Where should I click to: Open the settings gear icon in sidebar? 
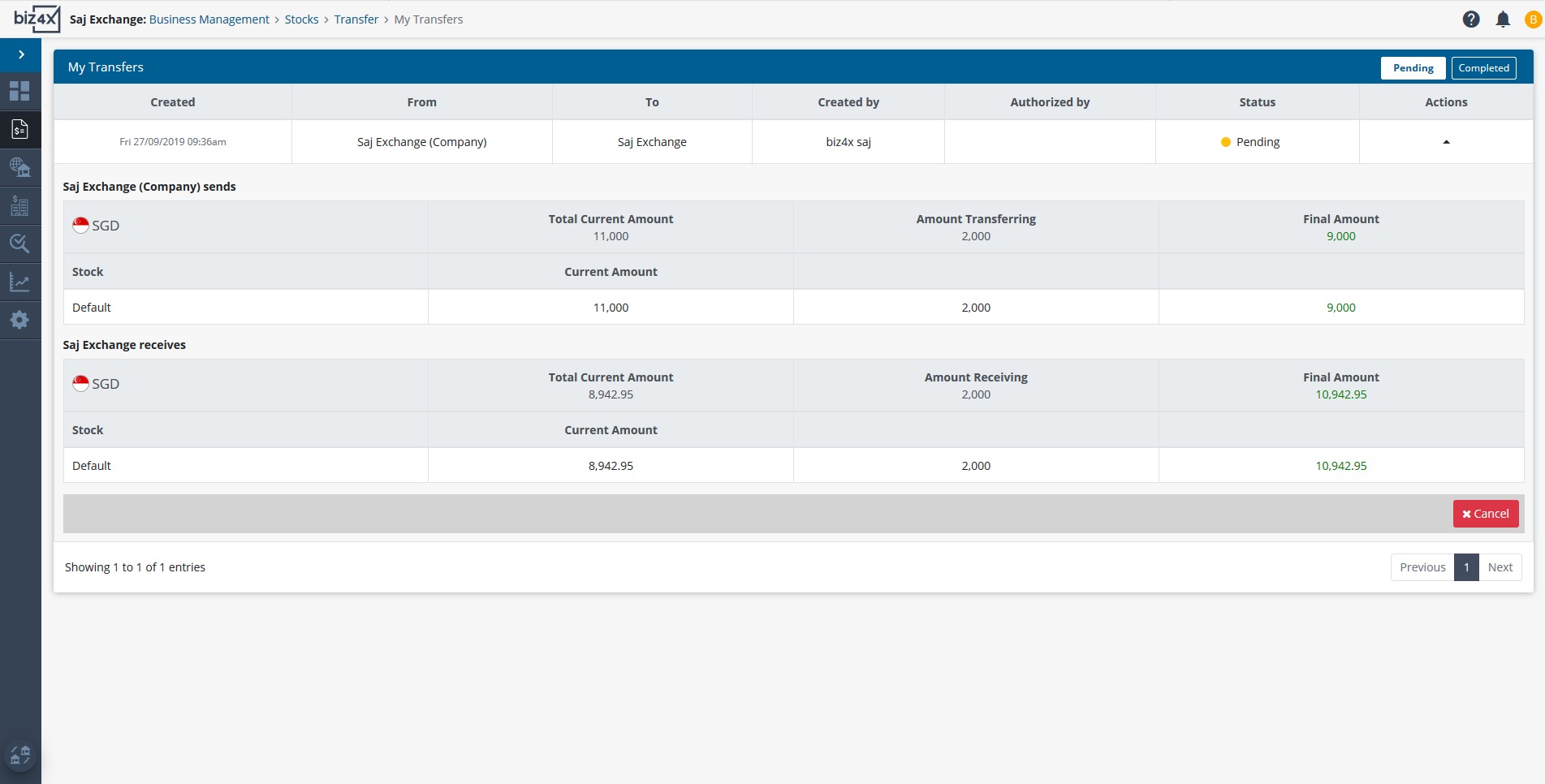(x=19, y=320)
